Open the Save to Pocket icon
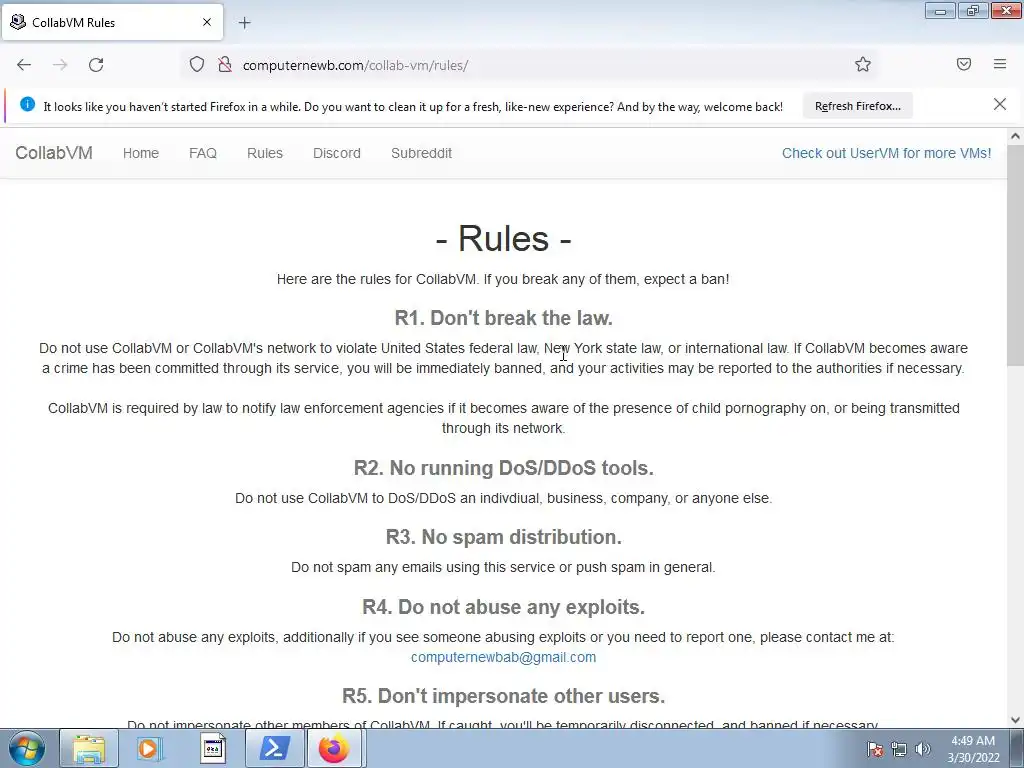Screen dimensions: 1024x768 point(964,64)
